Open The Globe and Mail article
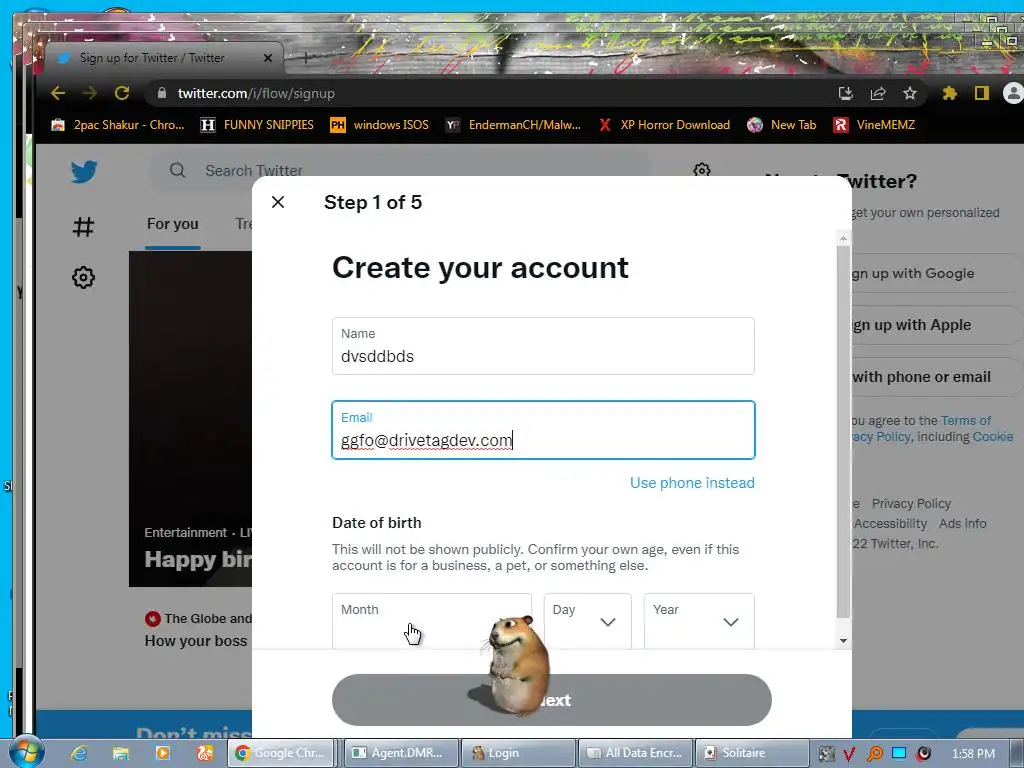 (198, 630)
